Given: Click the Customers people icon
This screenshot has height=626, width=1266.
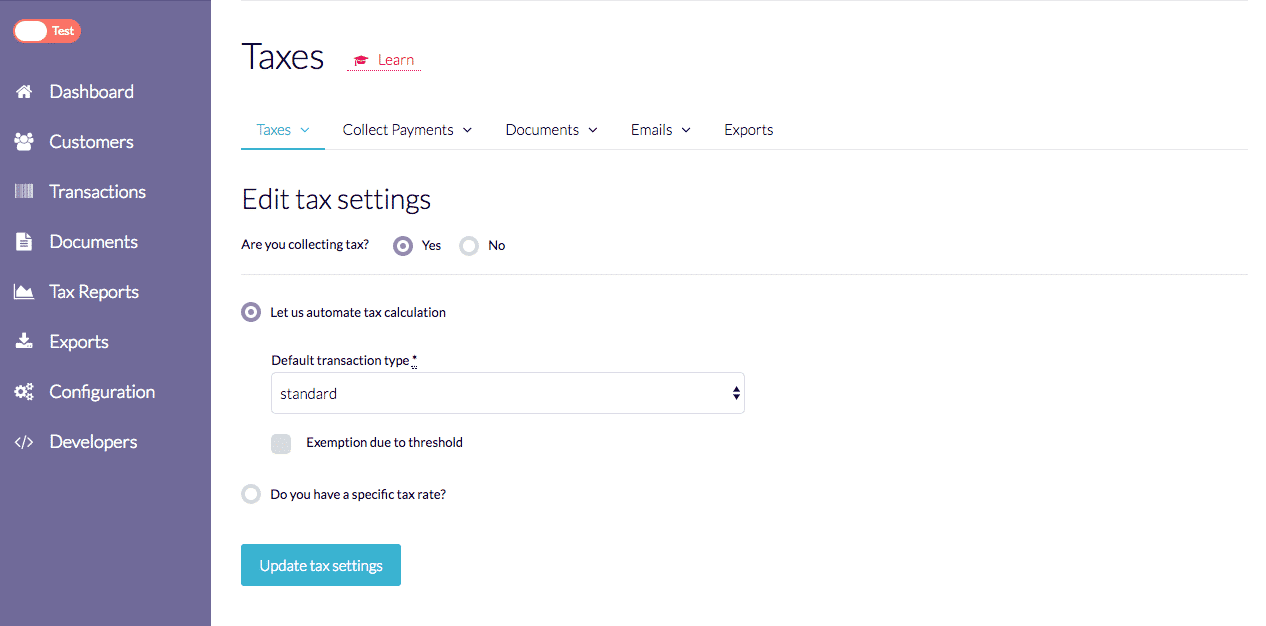Looking at the screenshot, I should (x=24, y=142).
